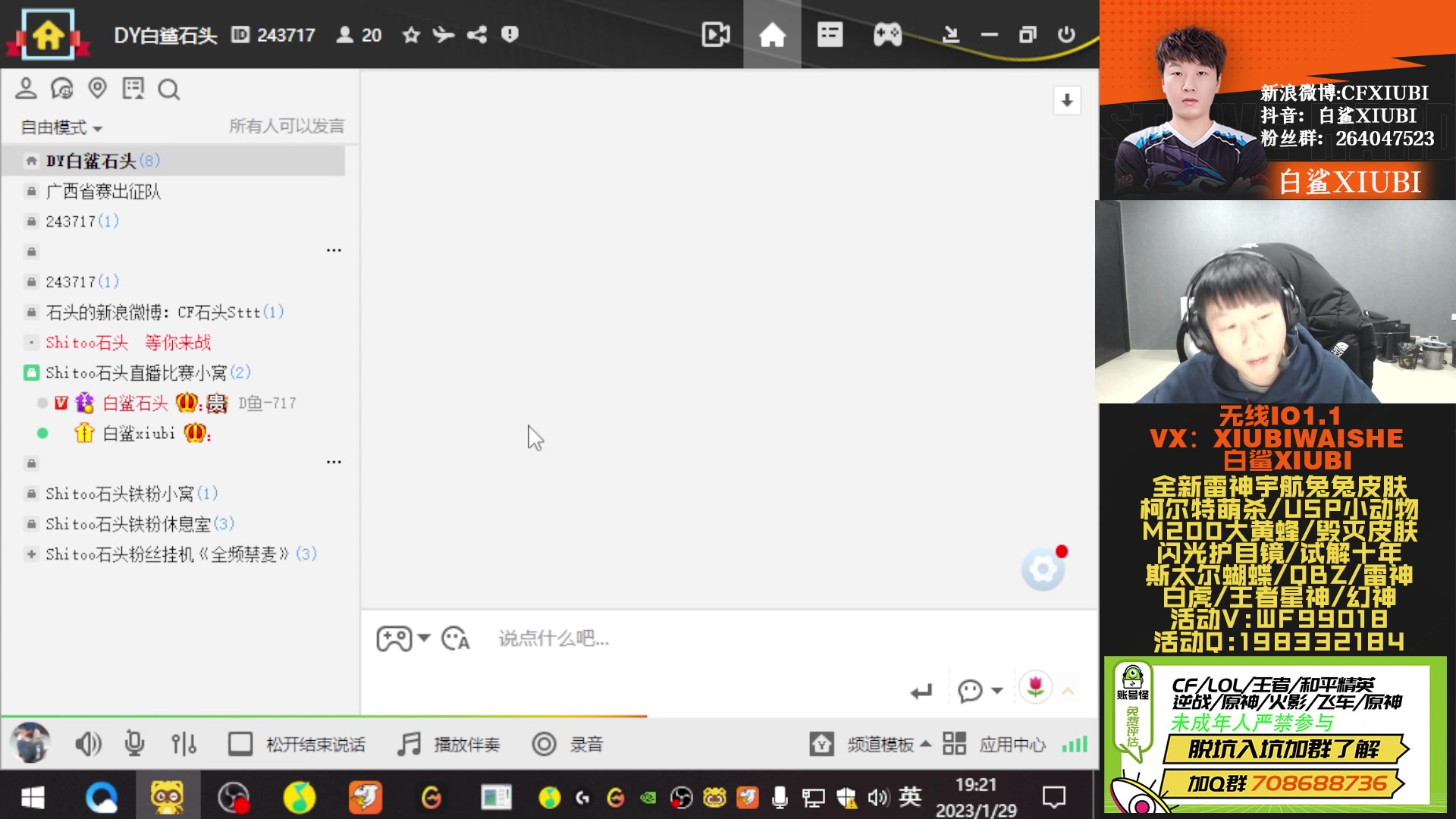Toggle the microphone icon

pos(134,744)
